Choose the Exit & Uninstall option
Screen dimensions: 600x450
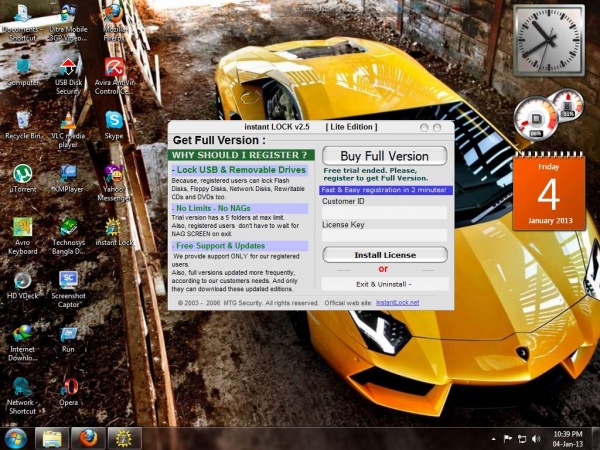[384, 284]
